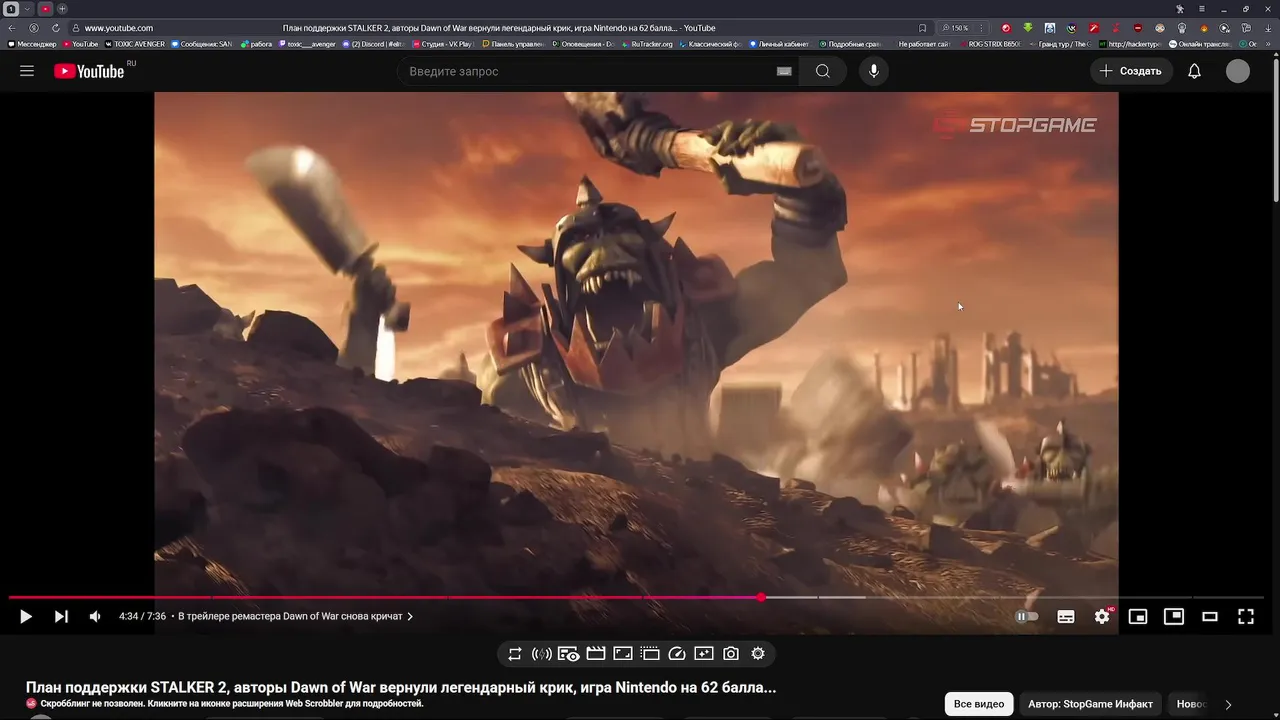Open the browser main menu
1280x720 pixels.
(x=1202, y=9)
